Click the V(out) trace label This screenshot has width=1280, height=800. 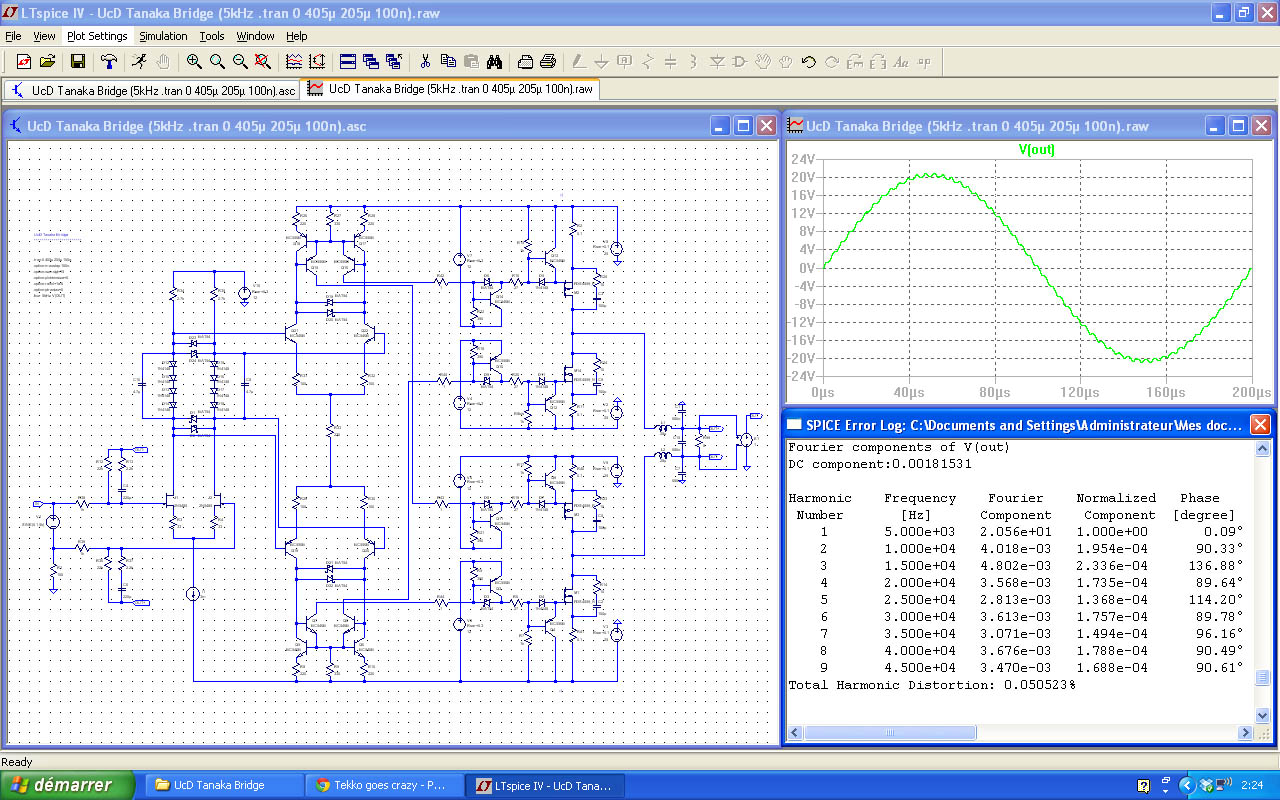point(1036,150)
